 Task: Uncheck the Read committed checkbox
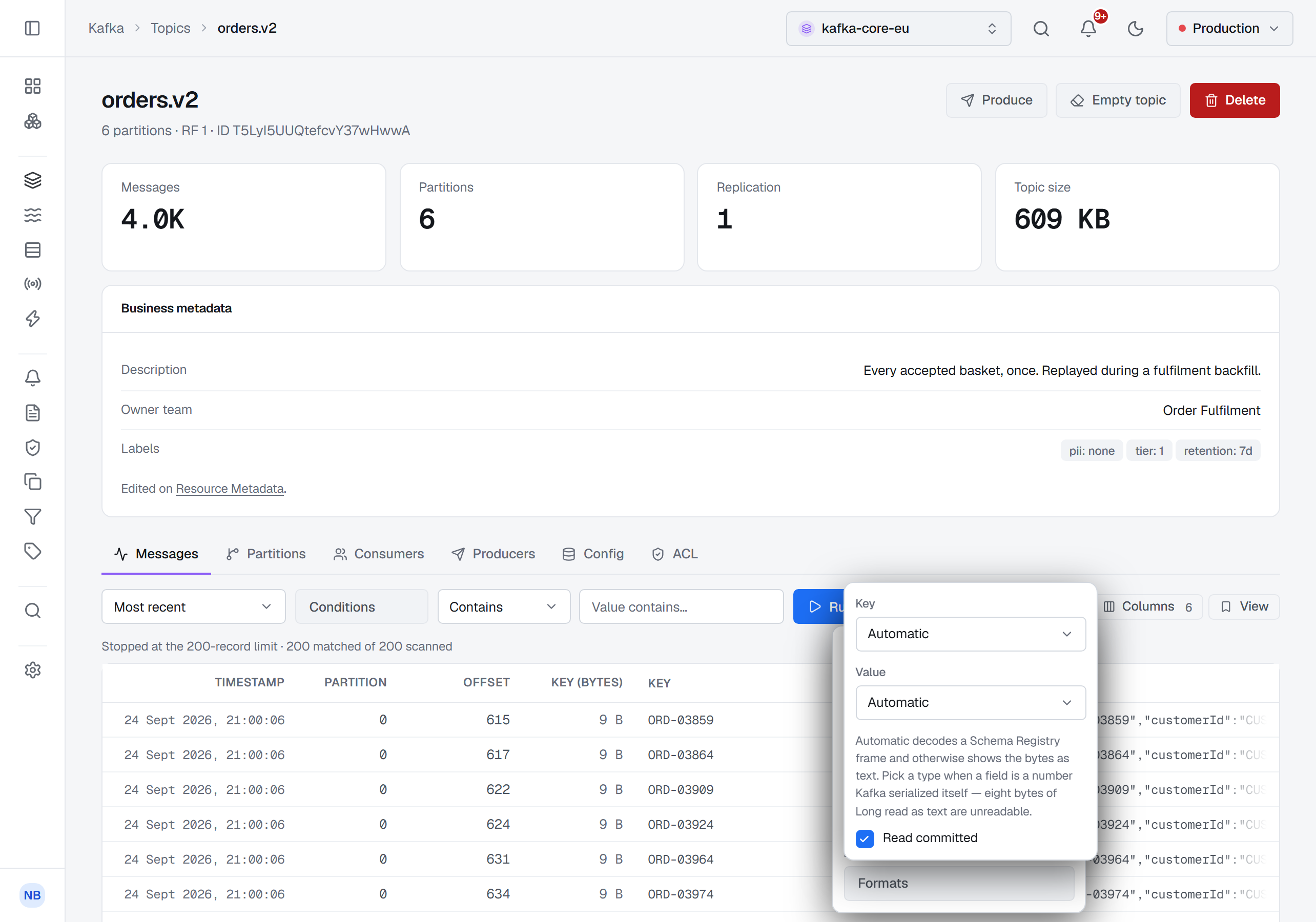click(x=865, y=839)
